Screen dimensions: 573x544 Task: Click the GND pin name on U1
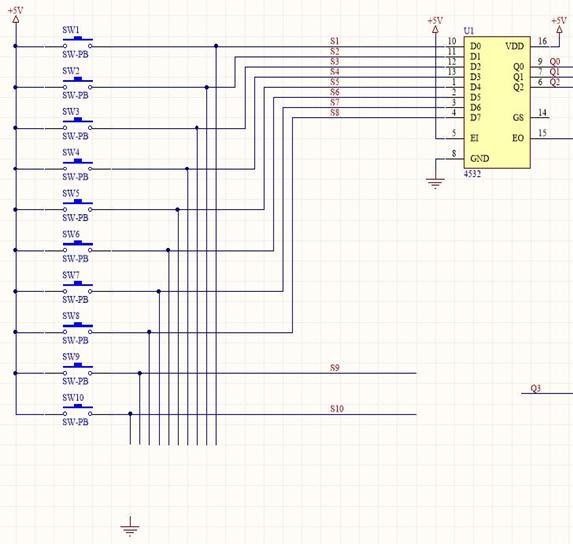pyautogui.click(x=479, y=159)
